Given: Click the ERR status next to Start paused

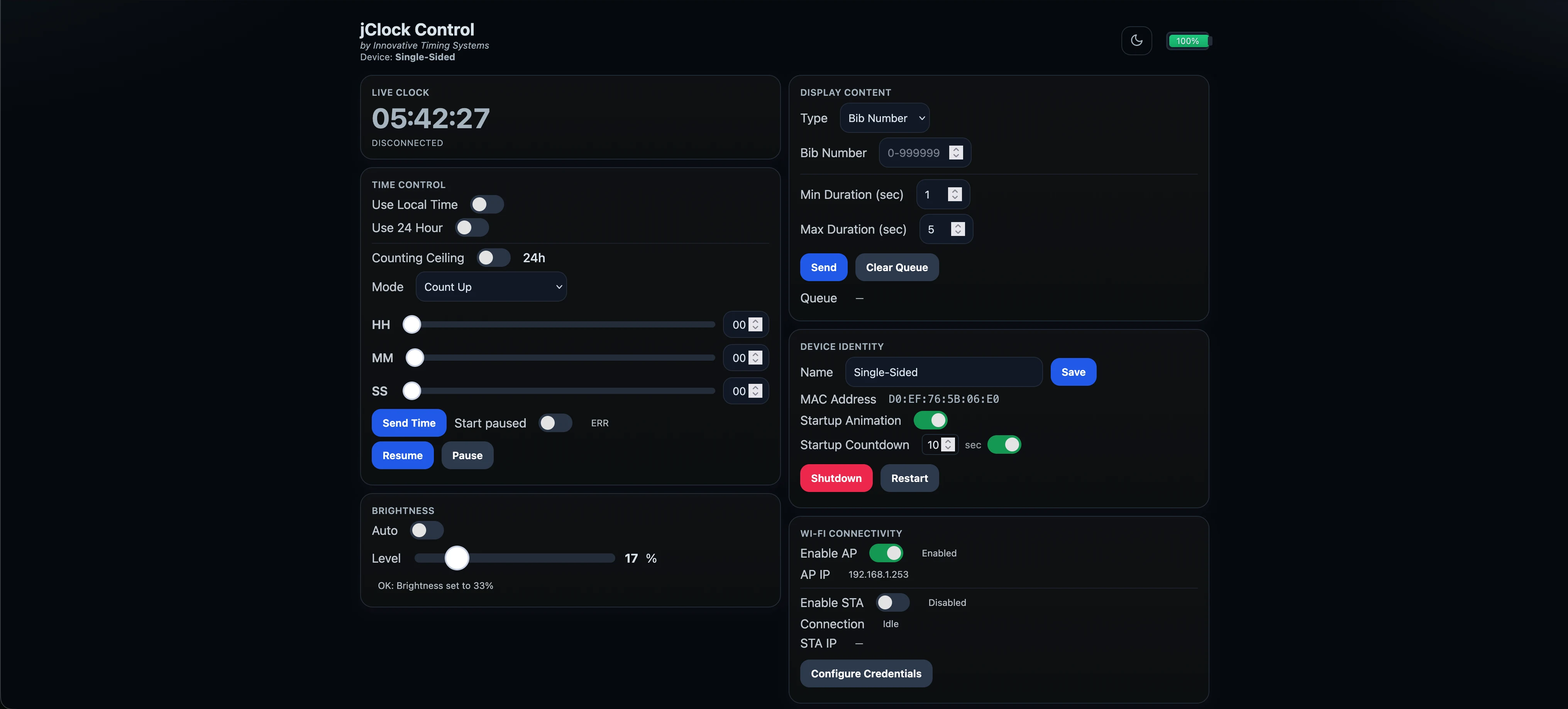Looking at the screenshot, I should [x=599, y=423].
